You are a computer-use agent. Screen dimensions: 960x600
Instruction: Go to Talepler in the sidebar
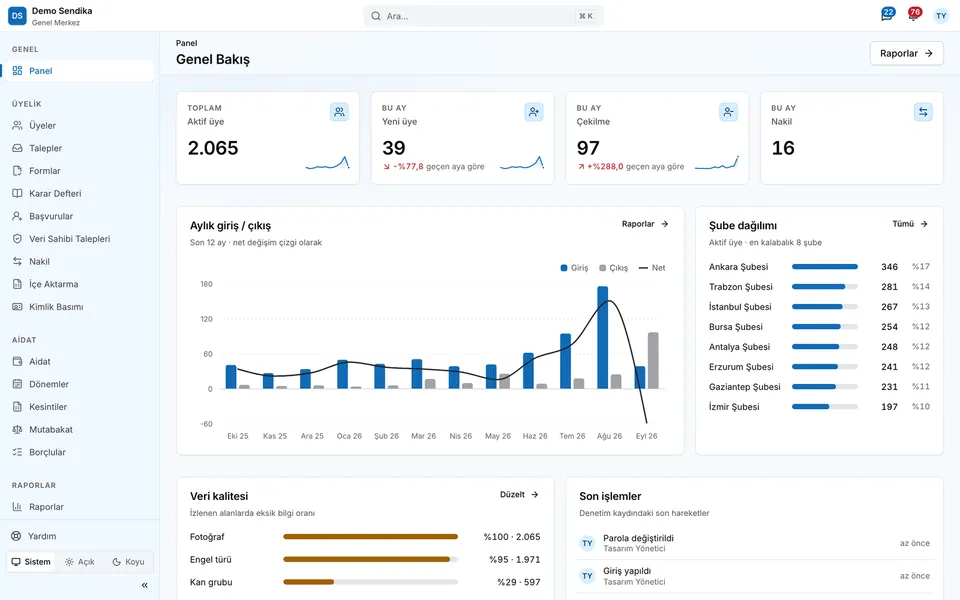(x=80, y=148)
